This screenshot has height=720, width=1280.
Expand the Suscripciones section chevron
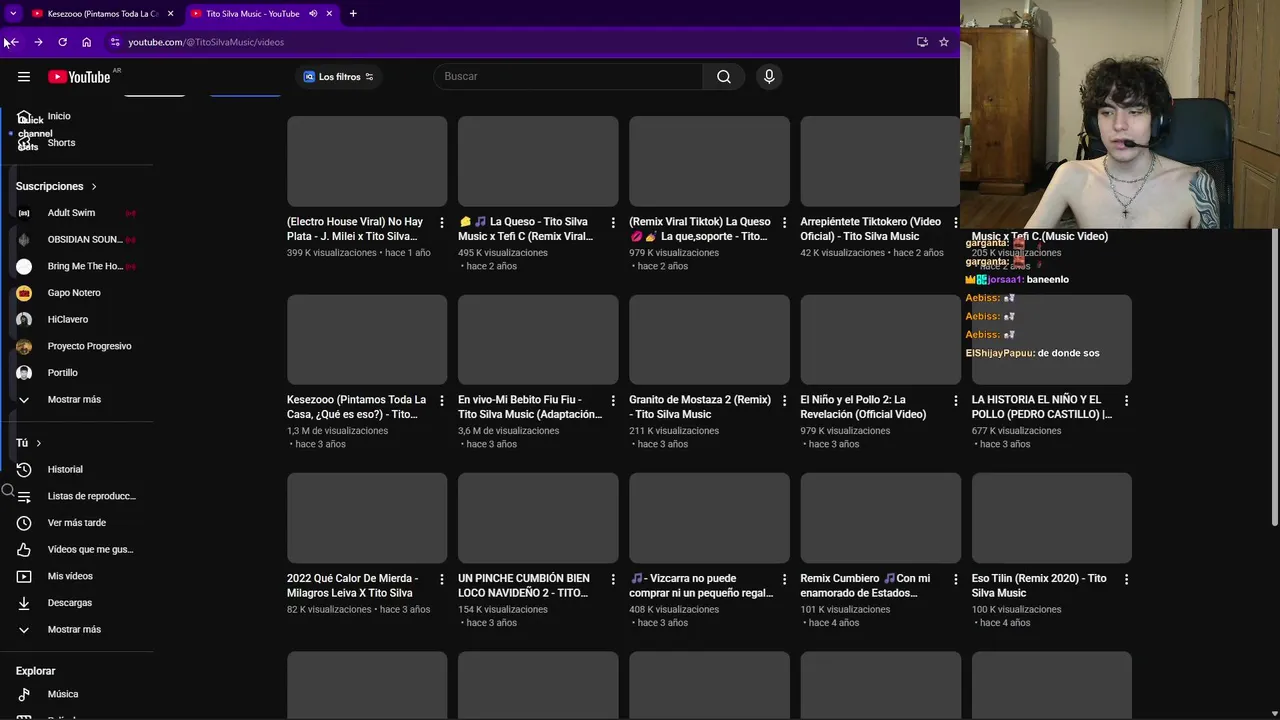[x=94, y=186]
